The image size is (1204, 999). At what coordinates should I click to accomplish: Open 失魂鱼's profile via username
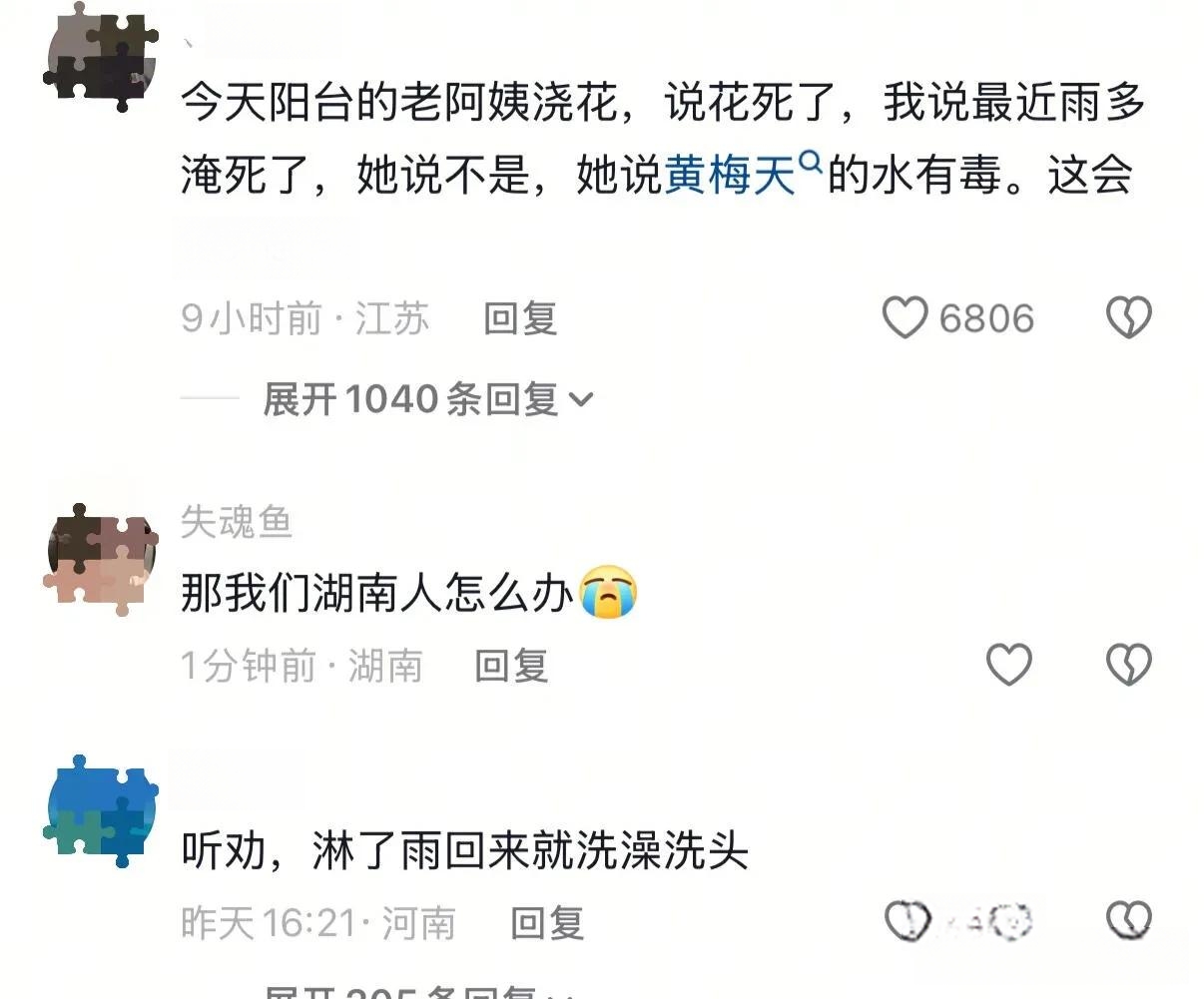pyautogui.click(x=237, y=521)
